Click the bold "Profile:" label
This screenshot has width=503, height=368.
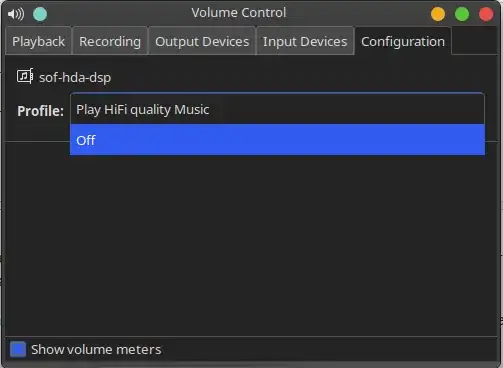40,111
